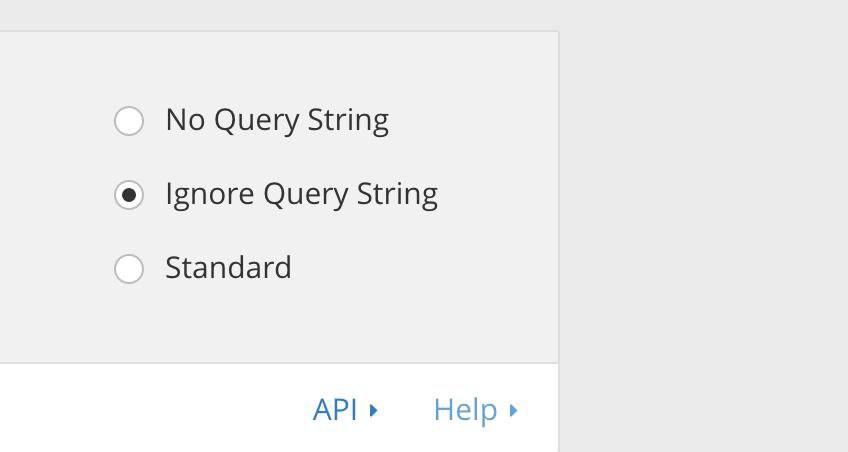Image resolution: width=848 pixels, height=452 pixels.
Task: Click the word "No" in the first option
Action: [185, 120]
